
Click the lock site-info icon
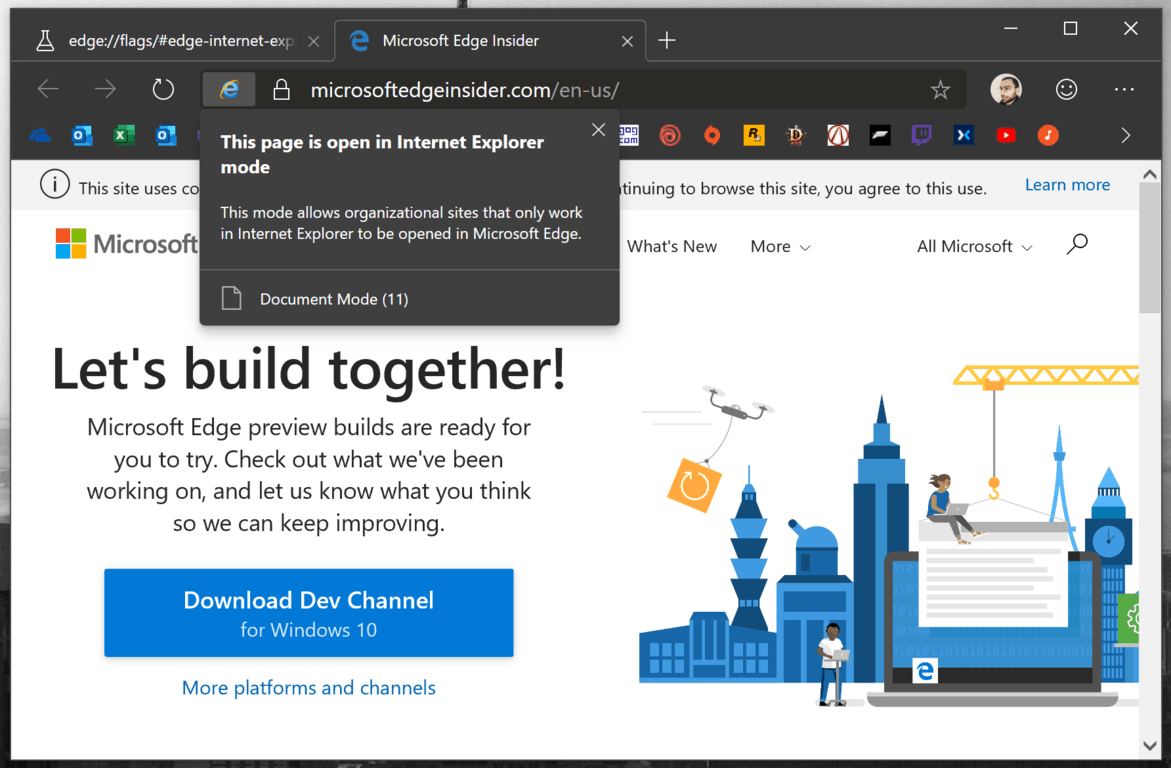tap(281, 90)
